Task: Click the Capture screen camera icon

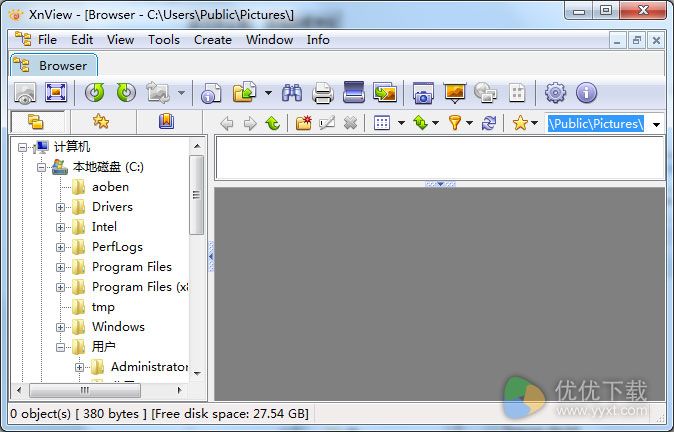Action: (423, 93)
